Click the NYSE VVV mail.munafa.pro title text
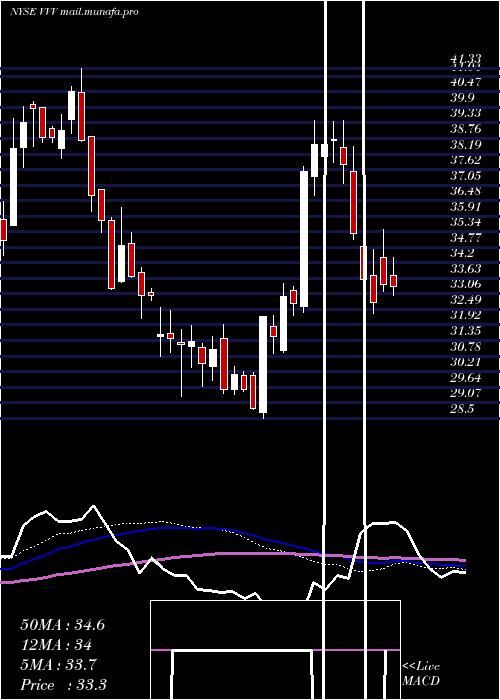 coord(74,12)
